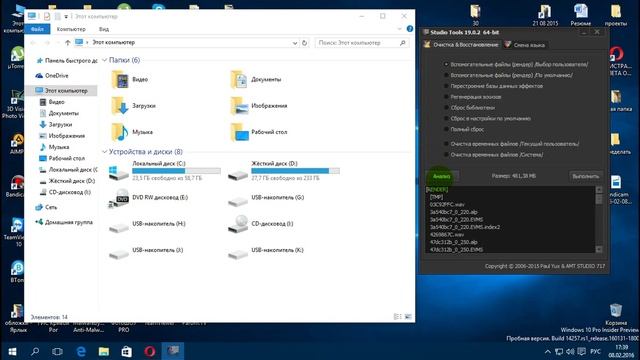This screenshot has height=360, width=640.
Task: Select 03C92FFC.wav in the file list
Action: (447, 204)
